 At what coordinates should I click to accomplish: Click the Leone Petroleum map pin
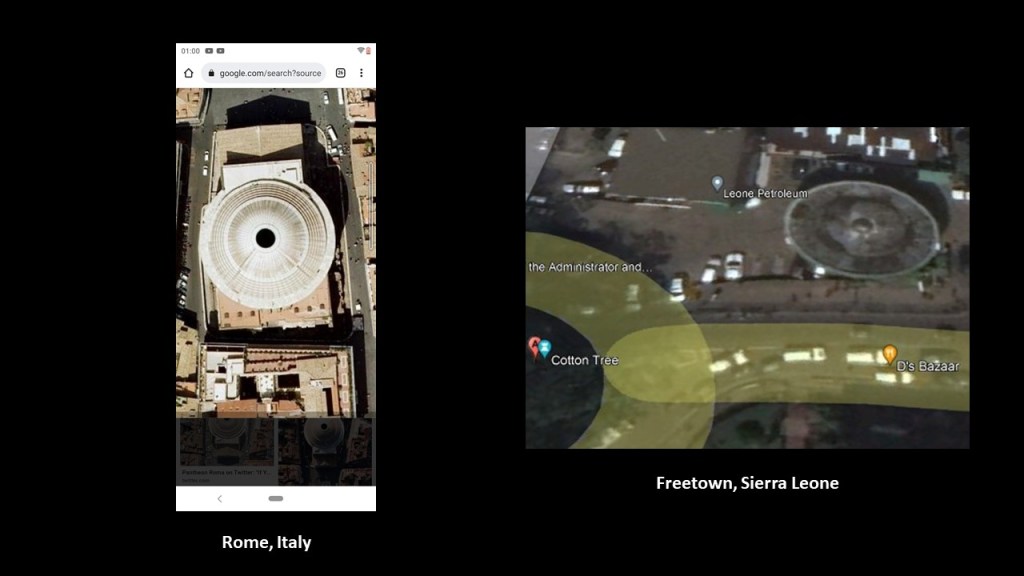[717, 183]
